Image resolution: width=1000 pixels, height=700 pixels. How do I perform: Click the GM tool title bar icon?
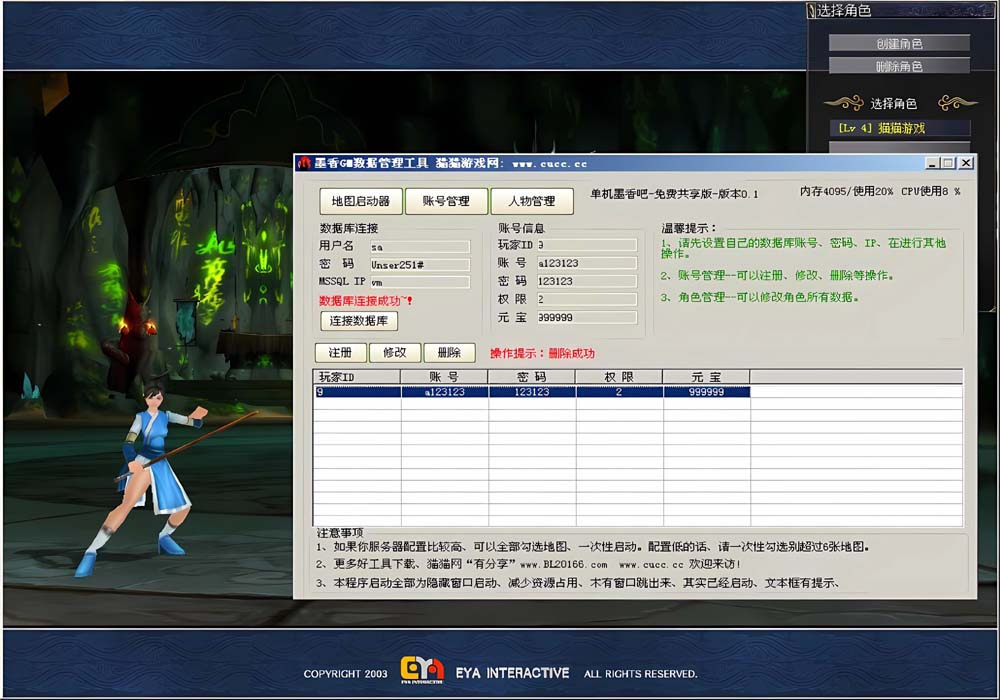(x=304, y=163)
